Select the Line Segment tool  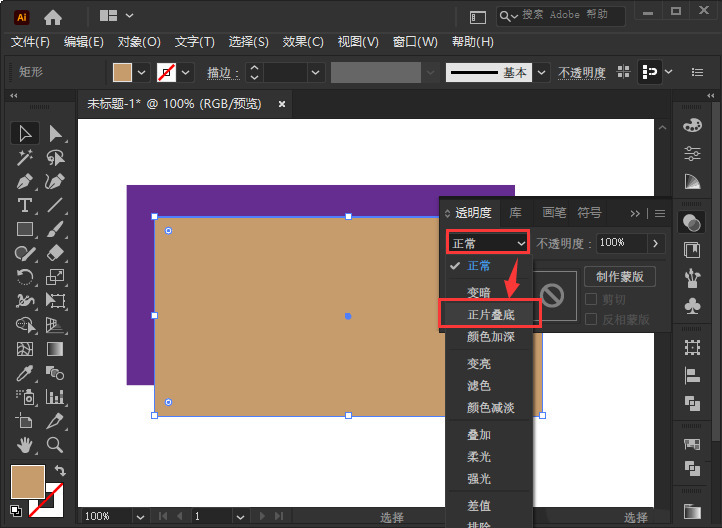pos(55,205)
